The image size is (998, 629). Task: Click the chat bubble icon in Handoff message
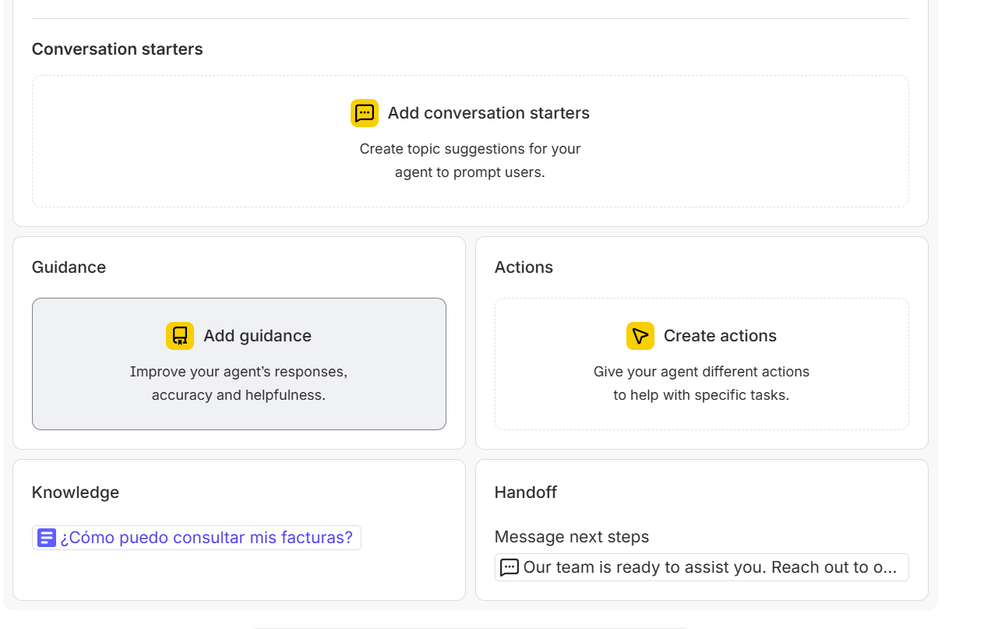[509, 568]
